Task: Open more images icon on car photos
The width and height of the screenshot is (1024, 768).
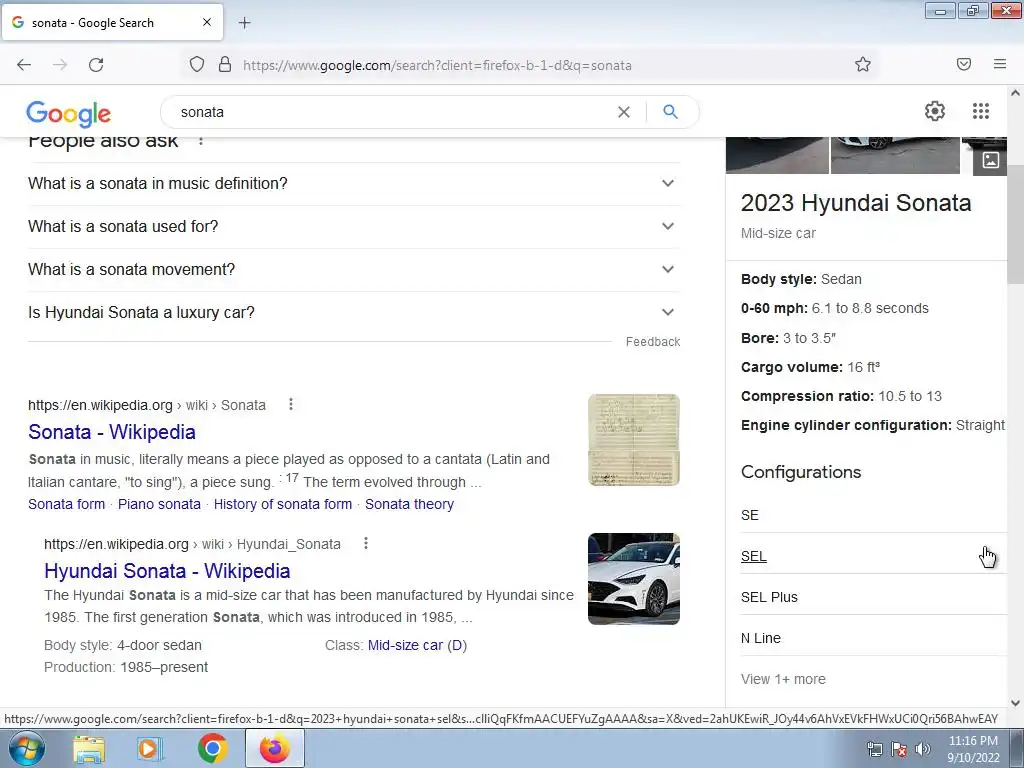Action: pyautogui.click(x=990, y=160)
